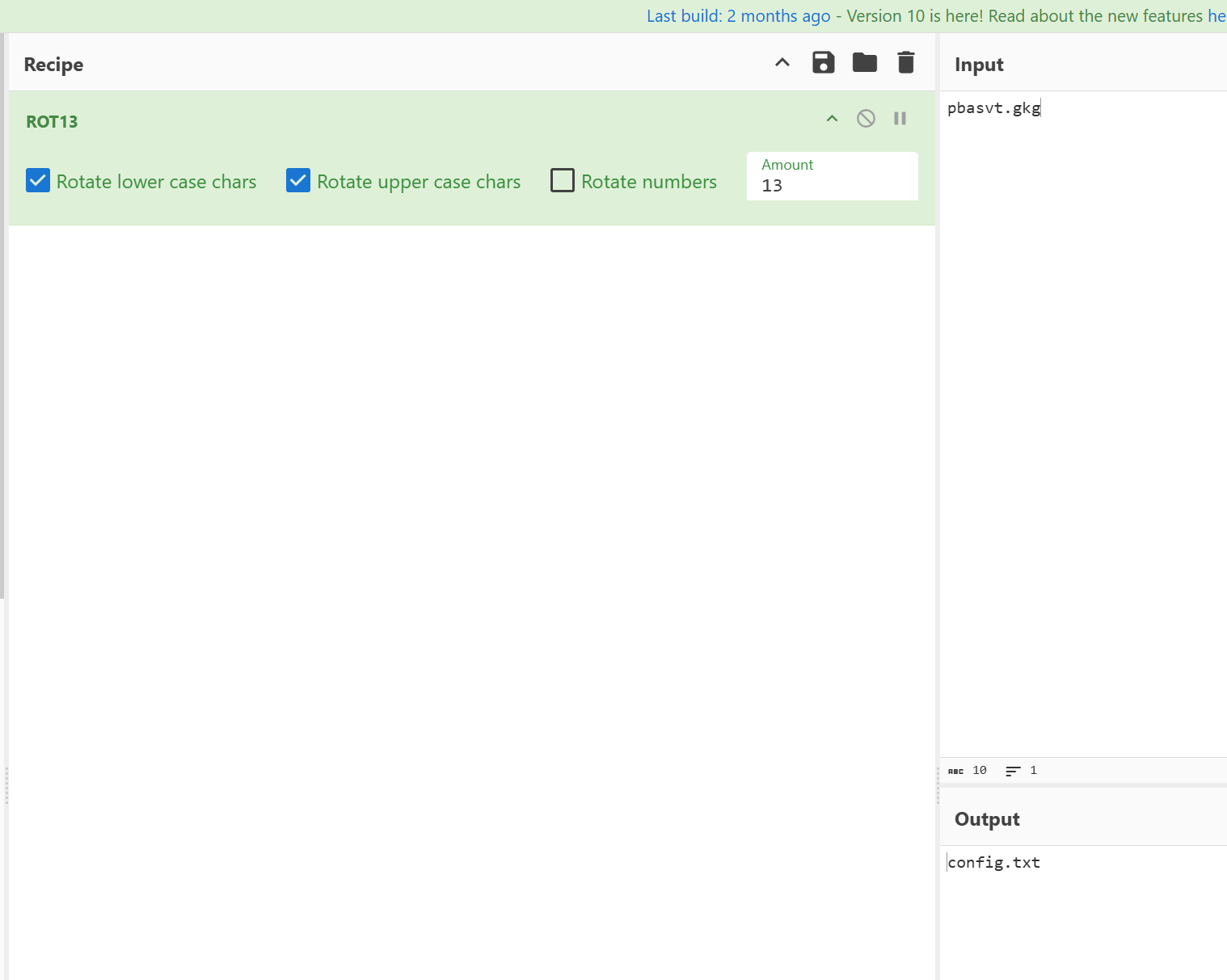
Task: Click the Amount field showing 13
Action: [832, 176]
